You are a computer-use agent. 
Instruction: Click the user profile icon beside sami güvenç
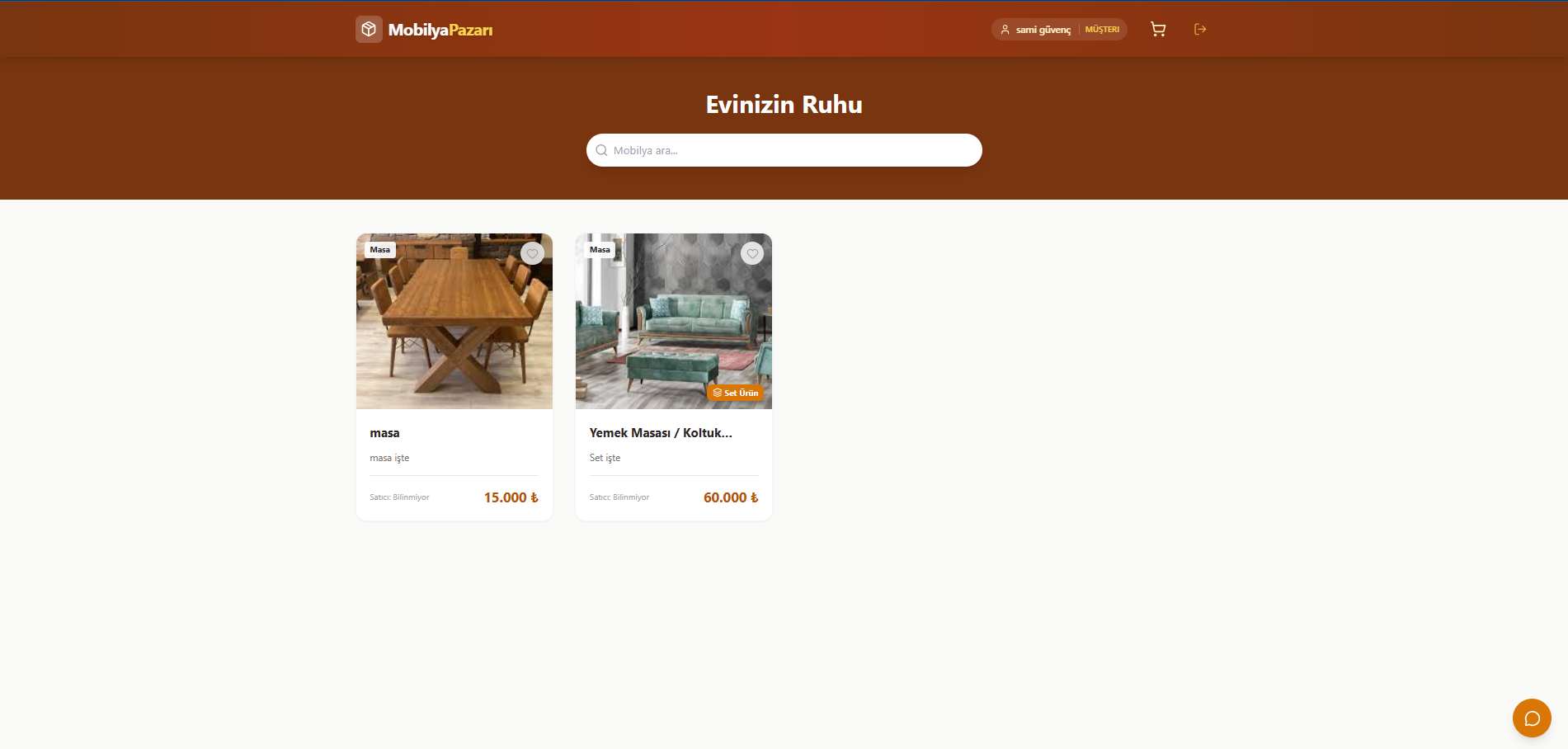[1005, 30]
